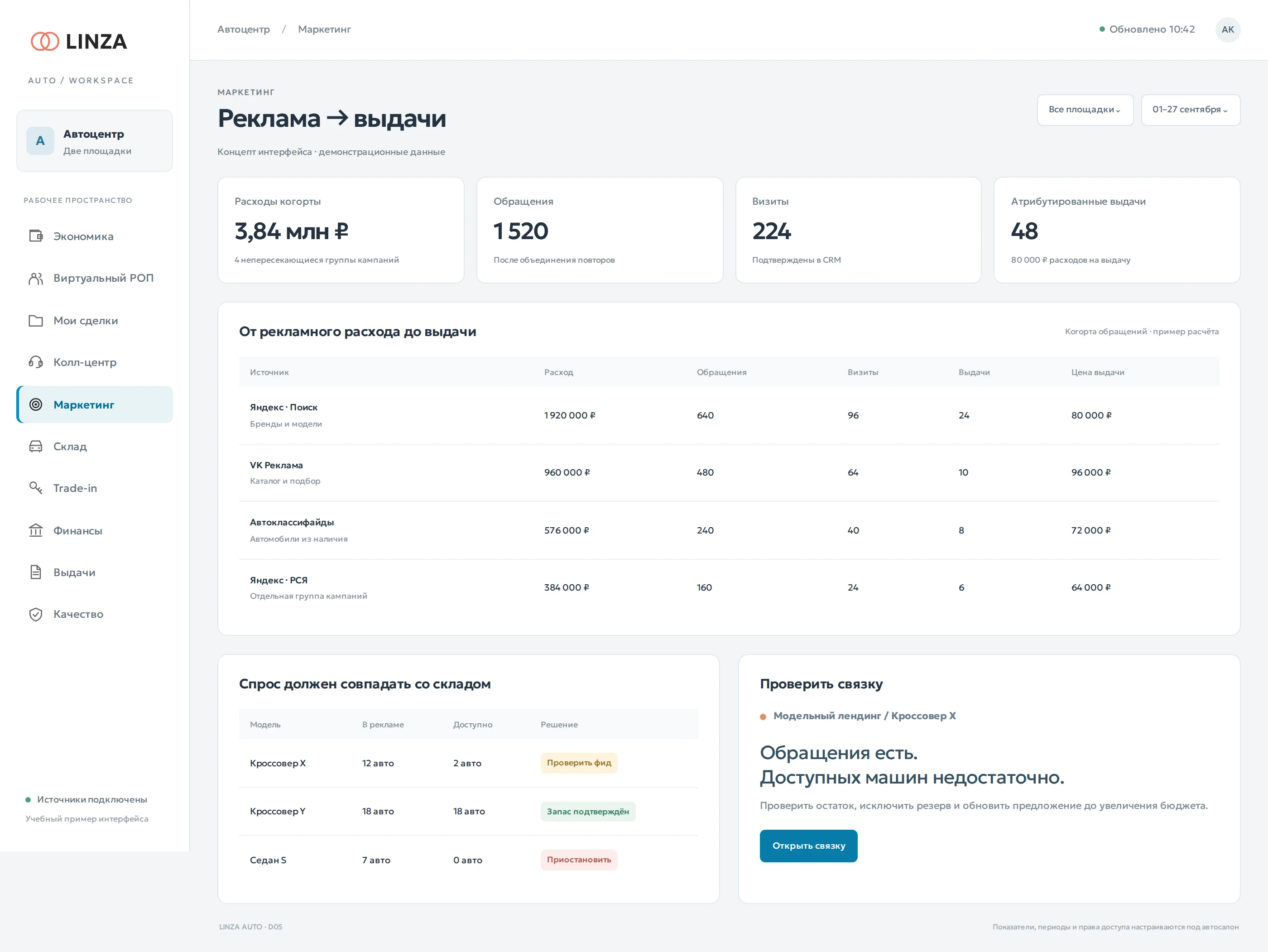This screenshot has height=952, width=1268.
Task: Select the Атрибутированные выдачи card
Action: click(1117, 230)
